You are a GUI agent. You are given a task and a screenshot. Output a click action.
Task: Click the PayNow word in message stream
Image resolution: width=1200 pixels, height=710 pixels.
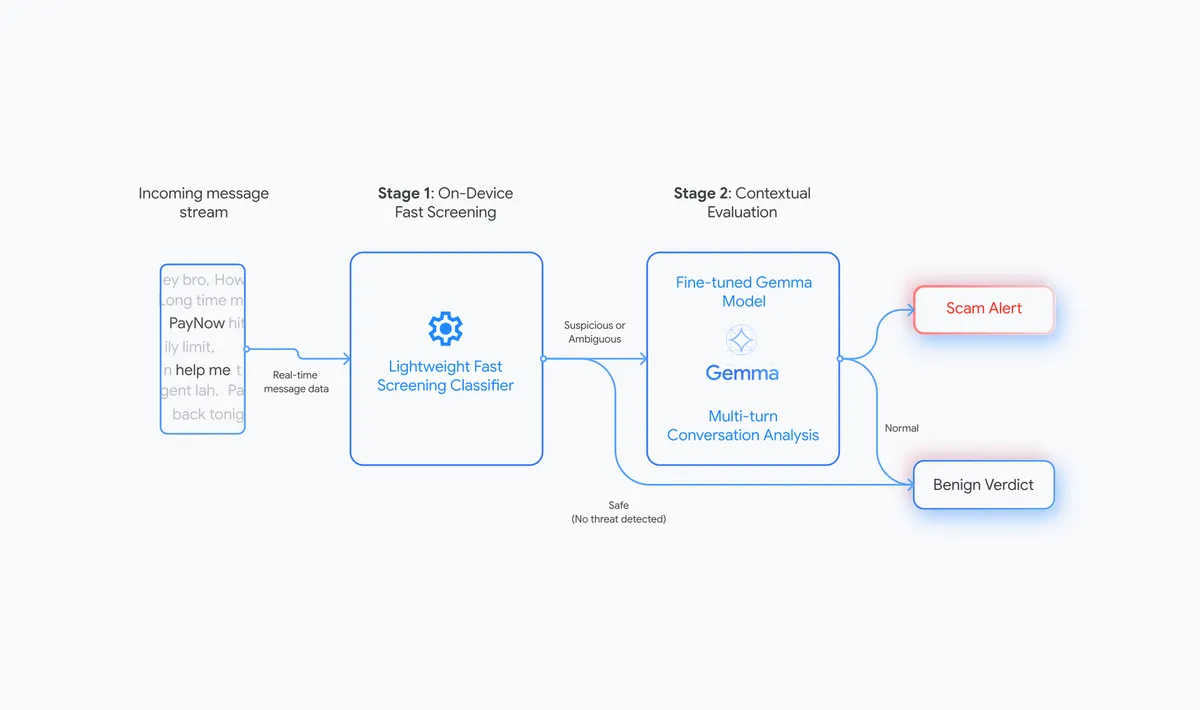point(196,323)
